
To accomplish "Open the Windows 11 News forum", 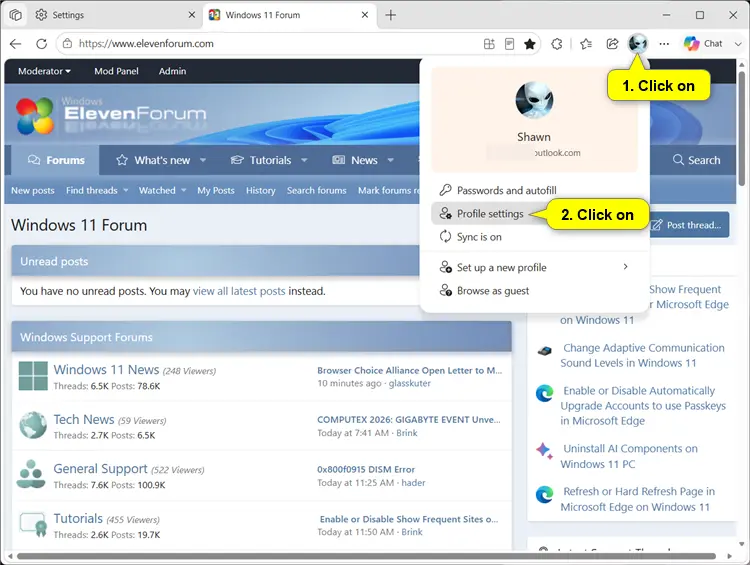I will [106, 370].
